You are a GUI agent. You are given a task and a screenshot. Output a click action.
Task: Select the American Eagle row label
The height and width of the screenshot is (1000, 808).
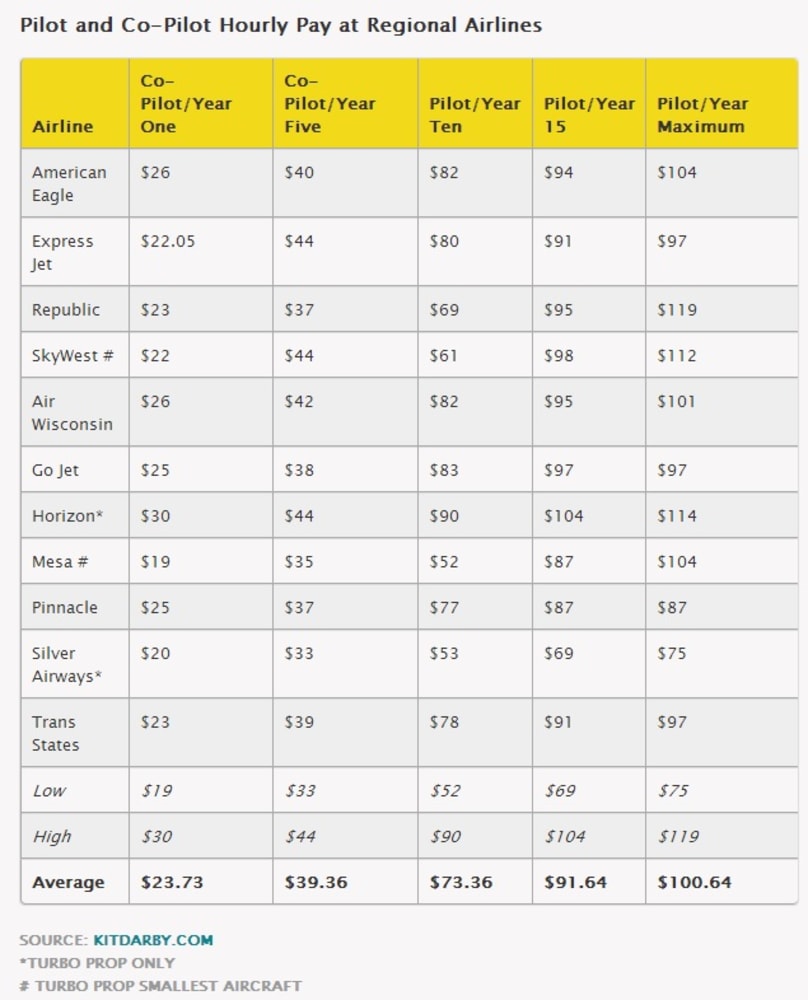pyautogui.click(x=68, y=184)
